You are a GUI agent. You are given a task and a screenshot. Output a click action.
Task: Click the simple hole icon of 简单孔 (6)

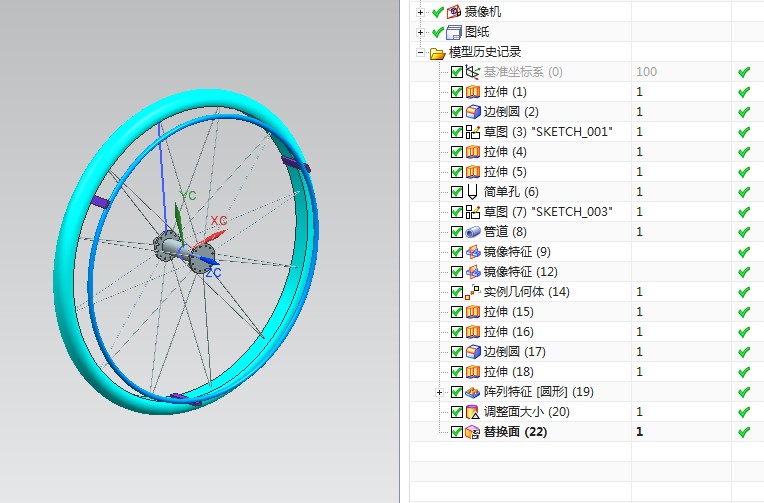click(472, 192)
